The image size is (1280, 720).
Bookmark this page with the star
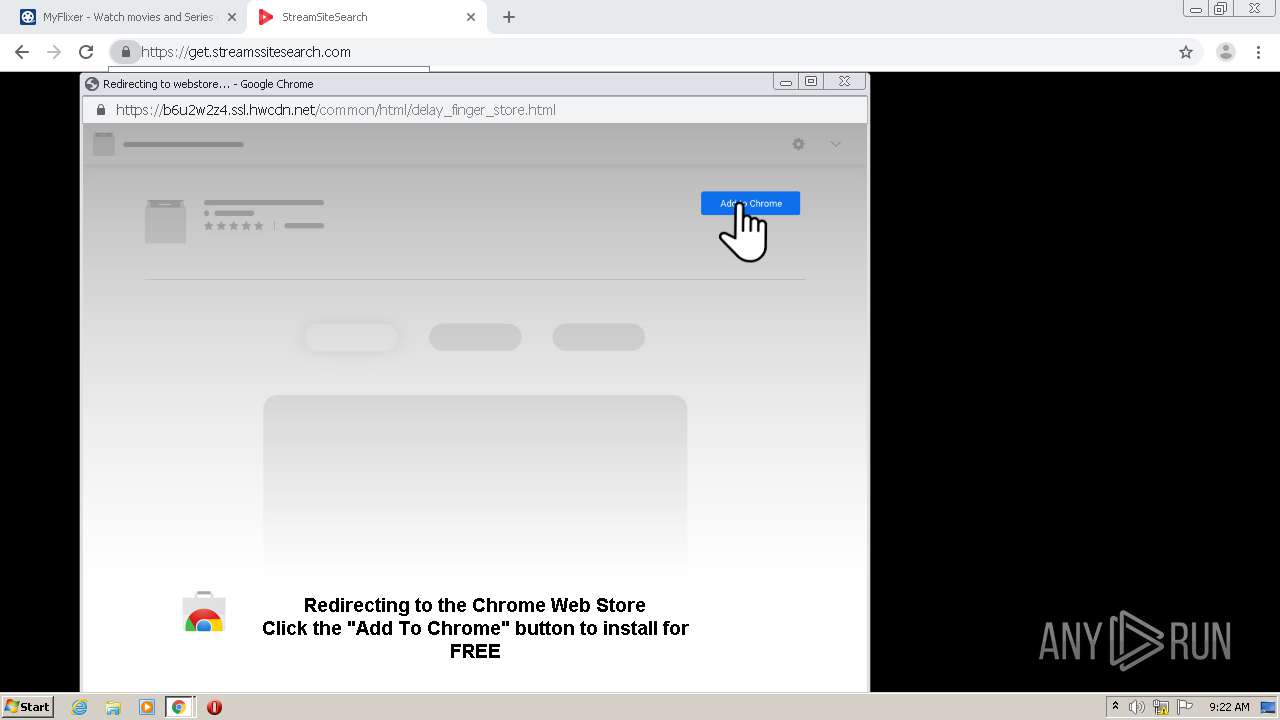pos(1186,52)
